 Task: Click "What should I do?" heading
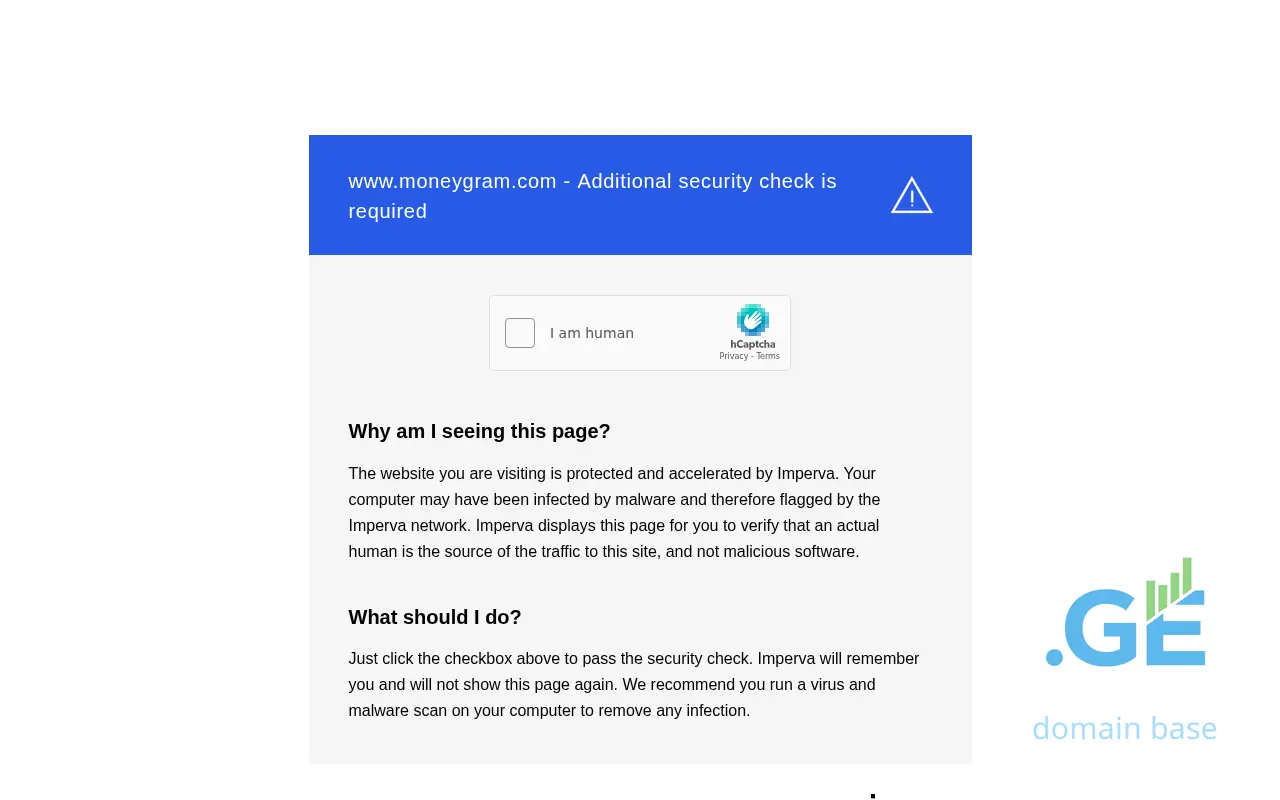coord(435,617)
